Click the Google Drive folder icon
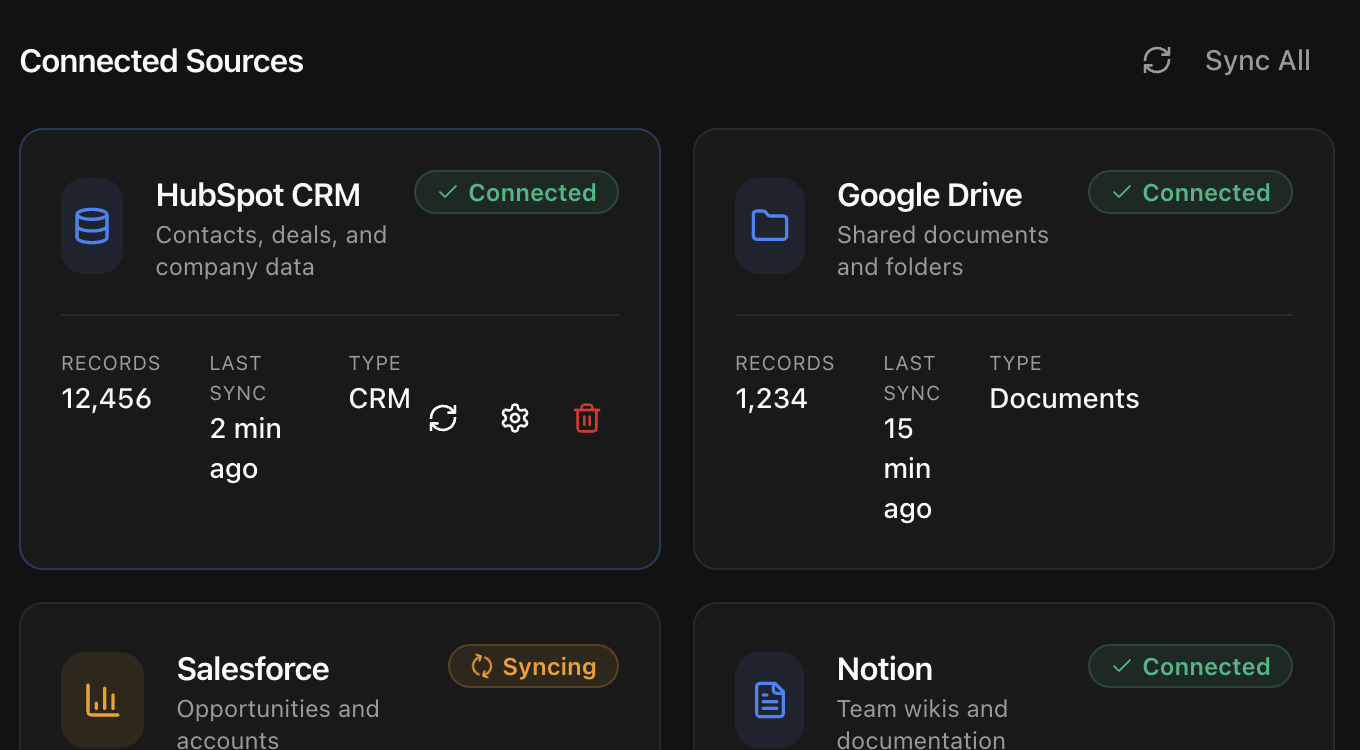This screenshot has width=1360, height=750. coord(770,226)
